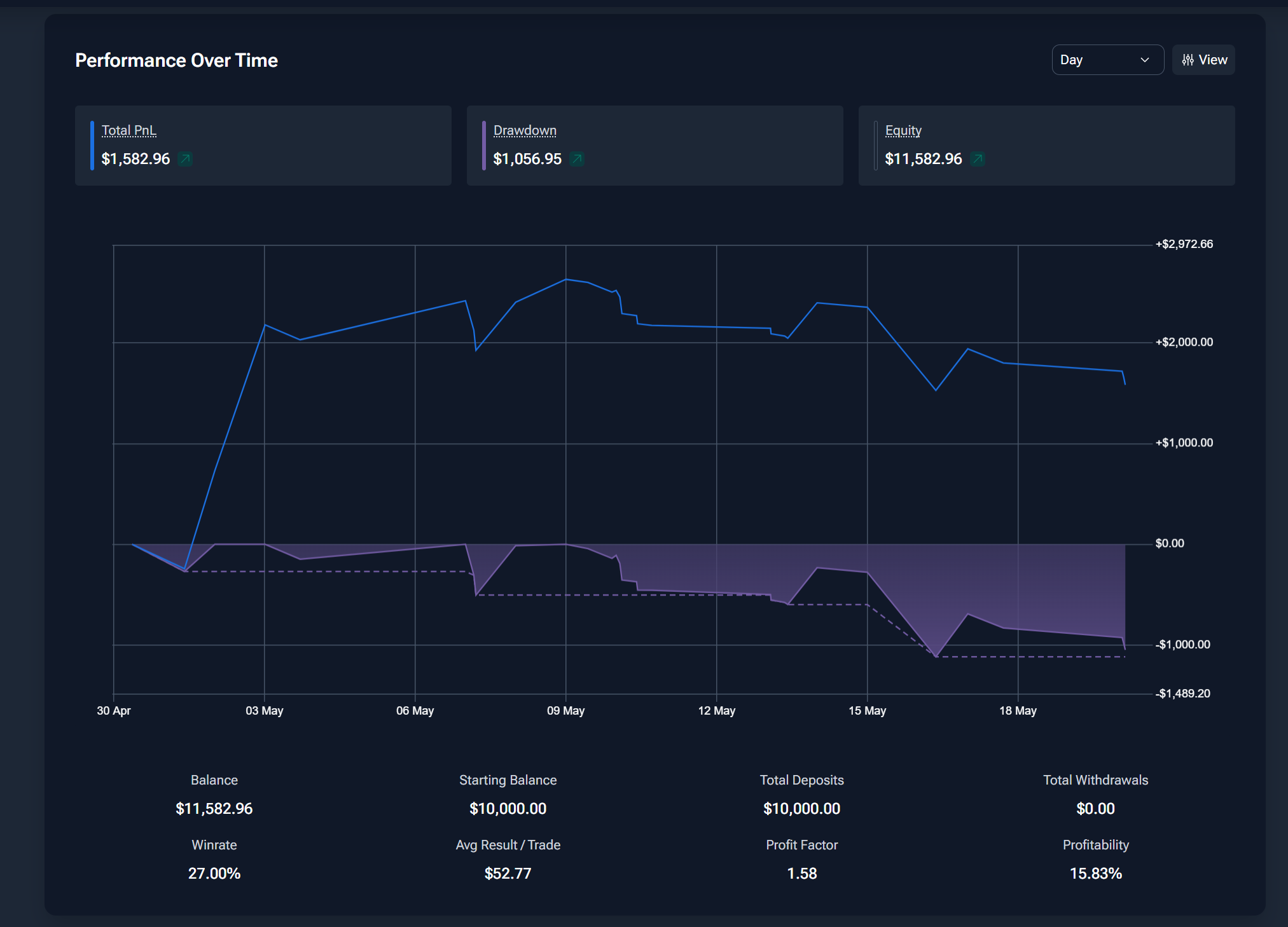Click the 09 May x-axis label
The image size is (1288, 927).
pos(566,711)
